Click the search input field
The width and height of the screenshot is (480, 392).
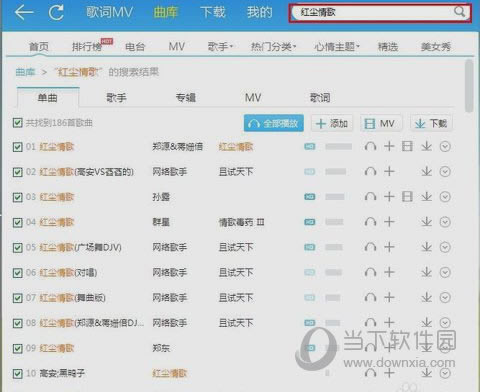tap(374, 12)
